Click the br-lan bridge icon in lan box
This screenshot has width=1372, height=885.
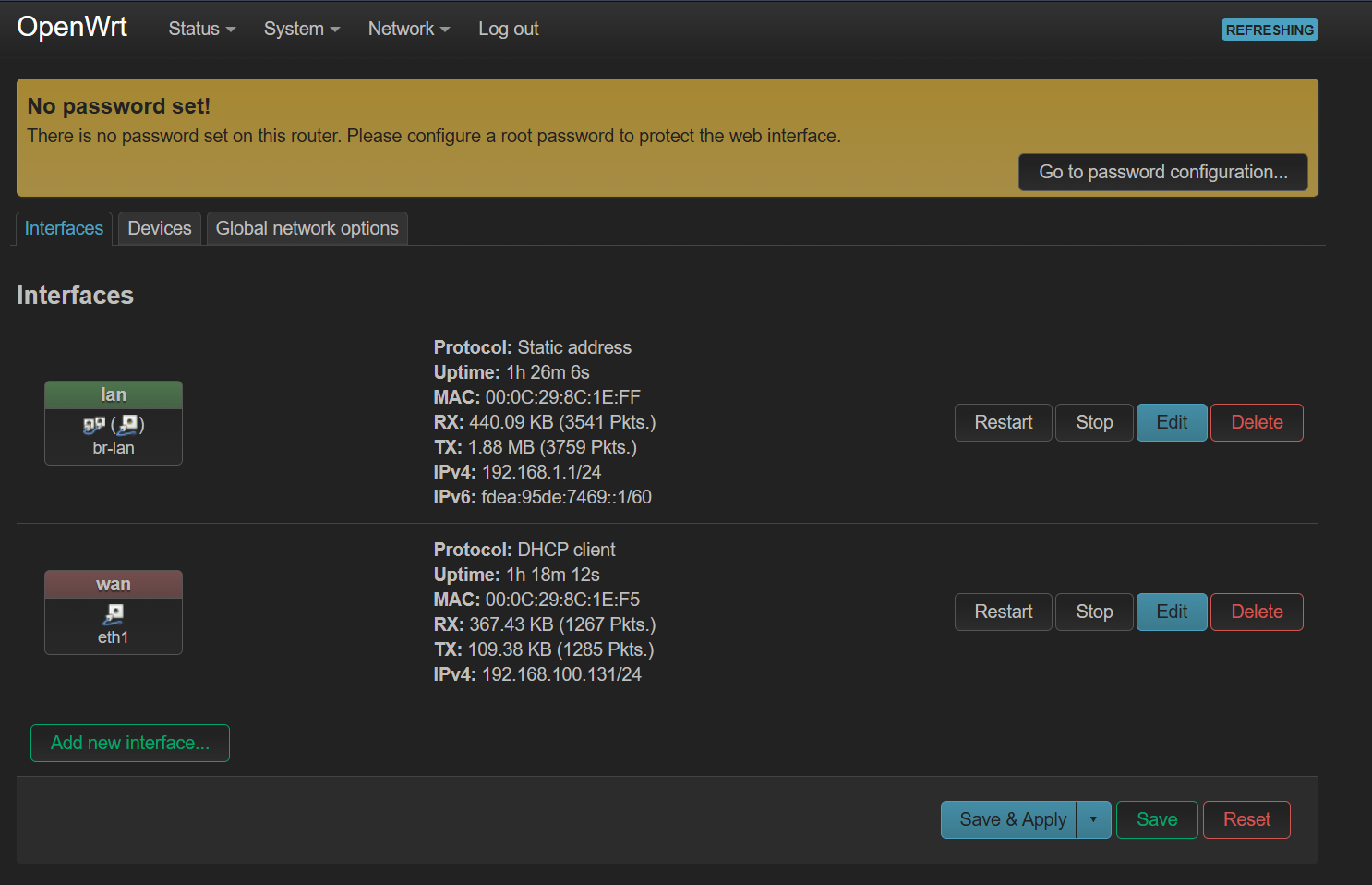click(93, 425)
